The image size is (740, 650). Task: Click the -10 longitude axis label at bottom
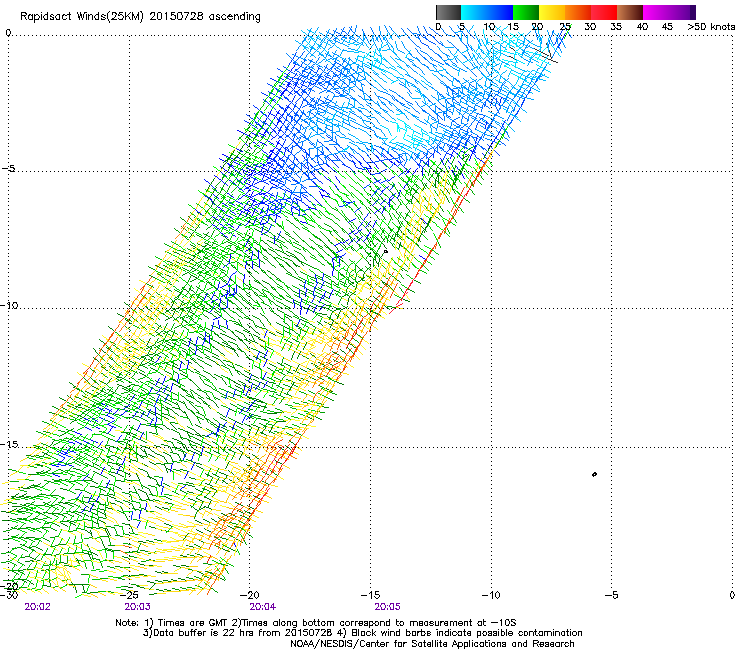[x=491, y=595]
